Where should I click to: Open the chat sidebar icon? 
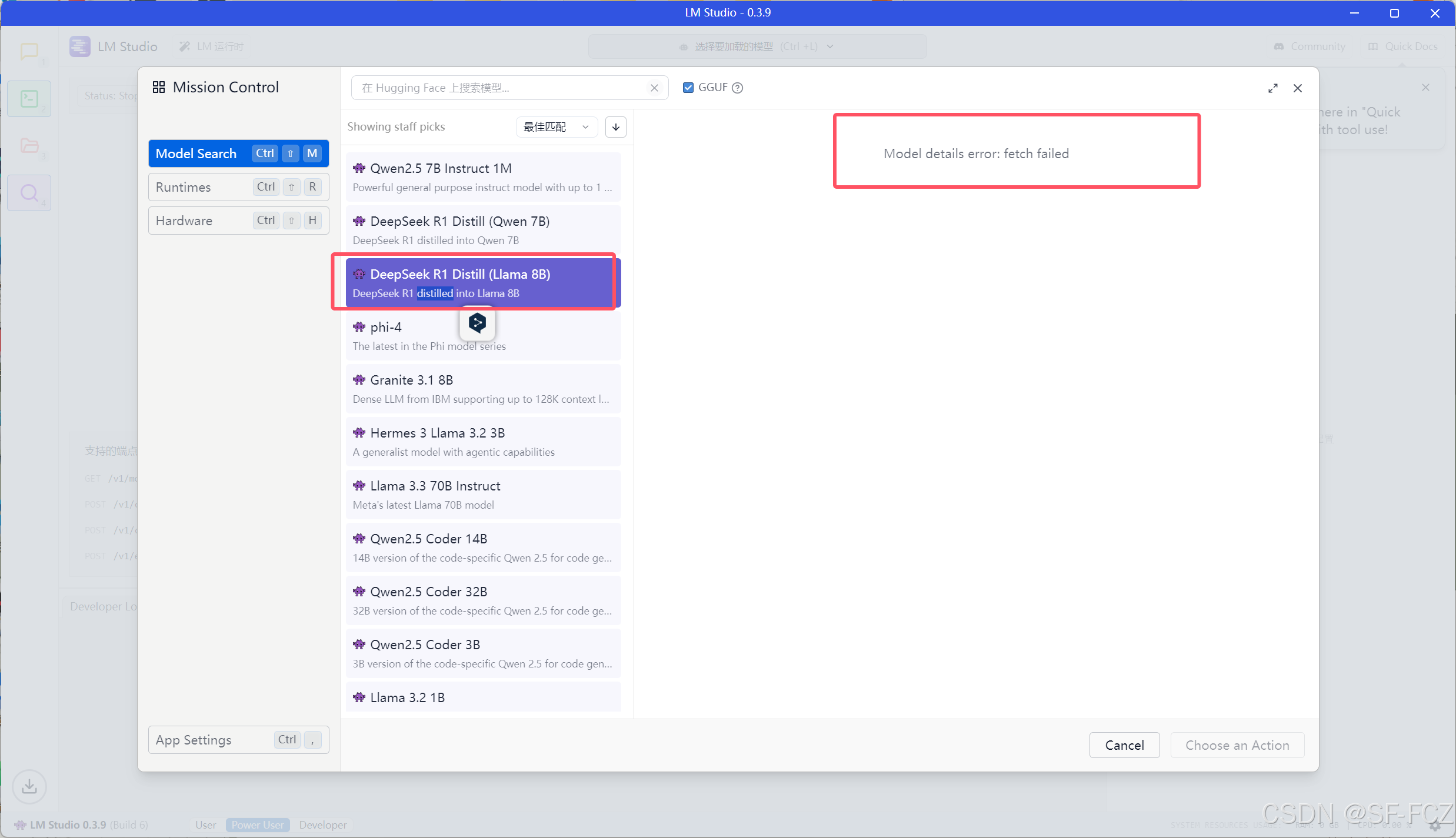pyautogui.click(x=29, y=52)
